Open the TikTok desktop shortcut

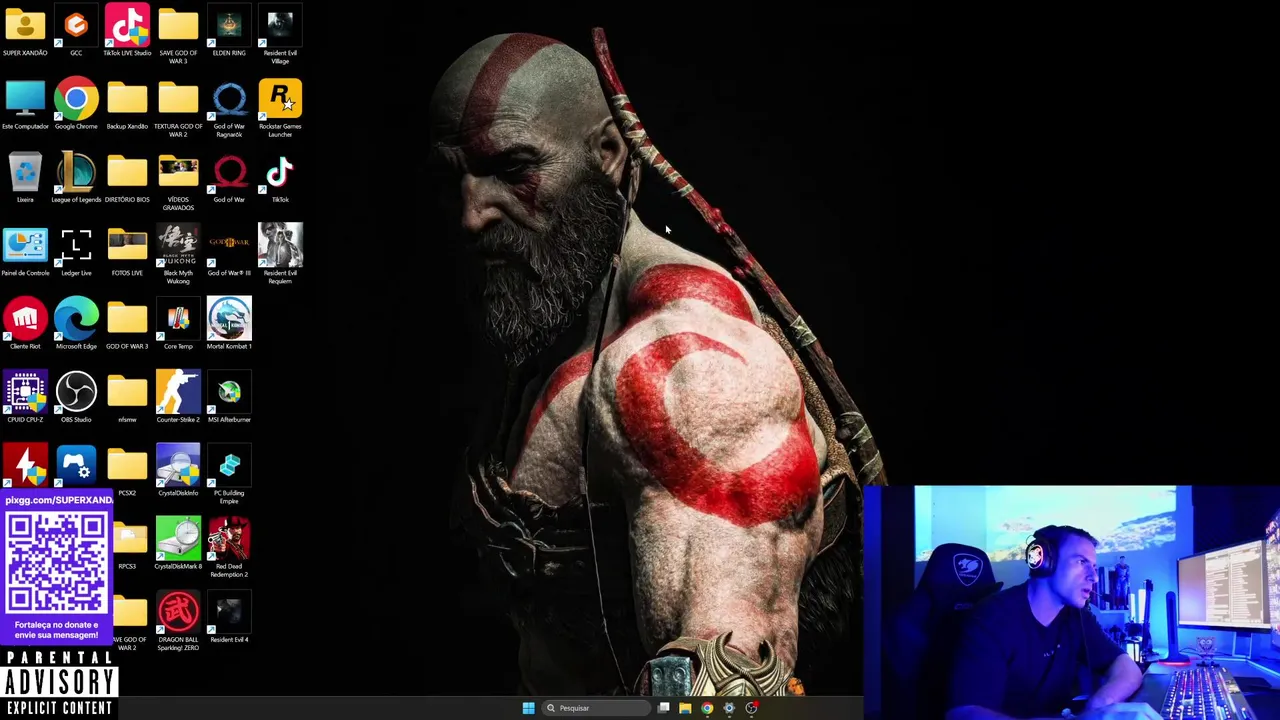(x=280, y=178)
